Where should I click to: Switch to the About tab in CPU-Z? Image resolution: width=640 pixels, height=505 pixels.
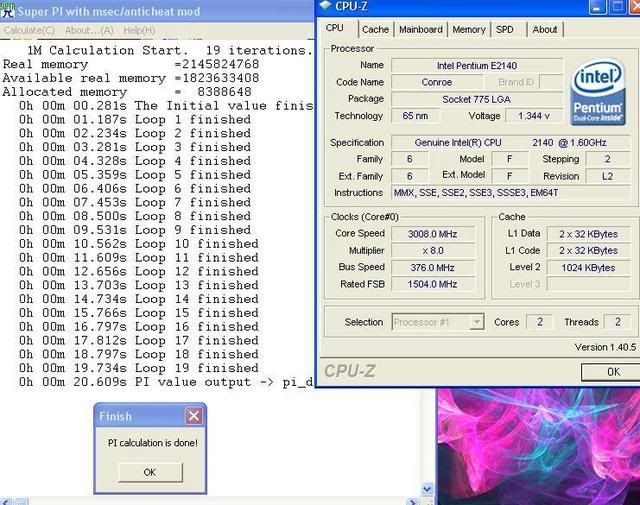point(545,29)
